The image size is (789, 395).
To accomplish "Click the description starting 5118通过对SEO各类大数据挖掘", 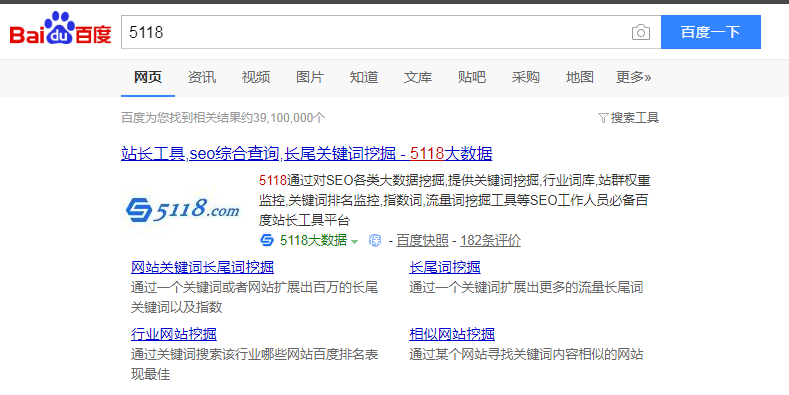I will 454,200.
